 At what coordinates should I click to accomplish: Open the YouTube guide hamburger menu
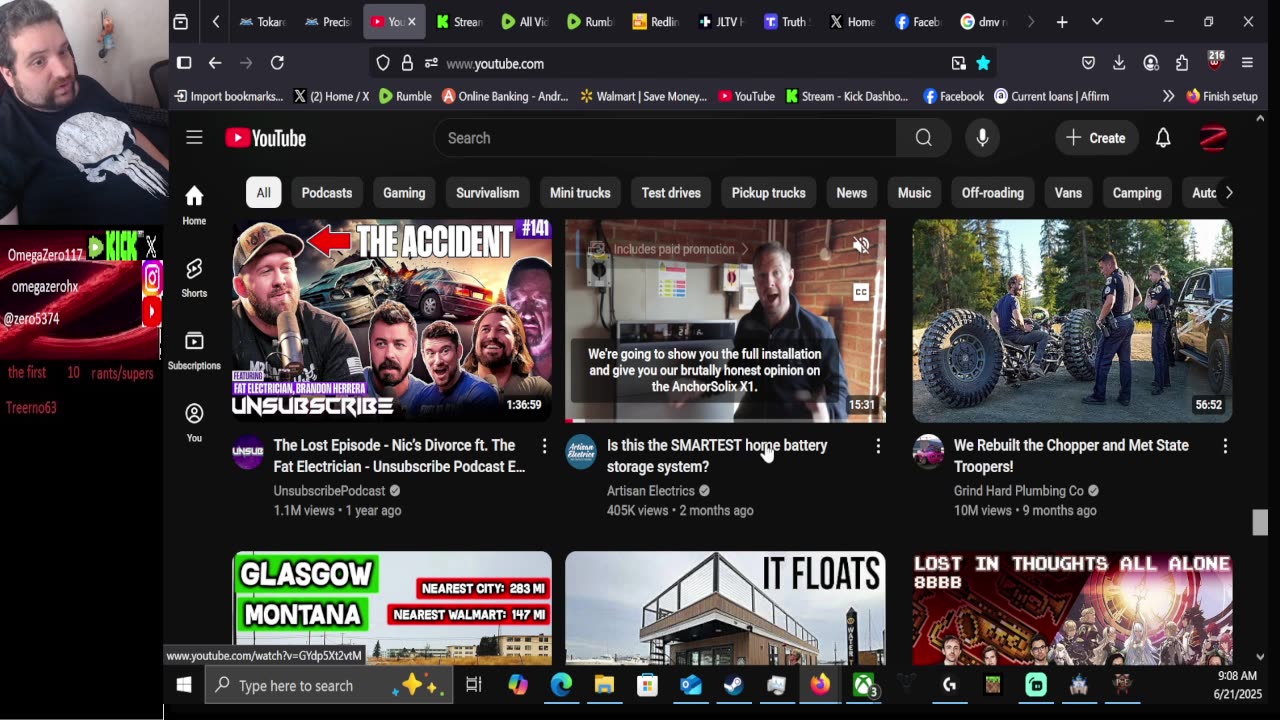194,138
